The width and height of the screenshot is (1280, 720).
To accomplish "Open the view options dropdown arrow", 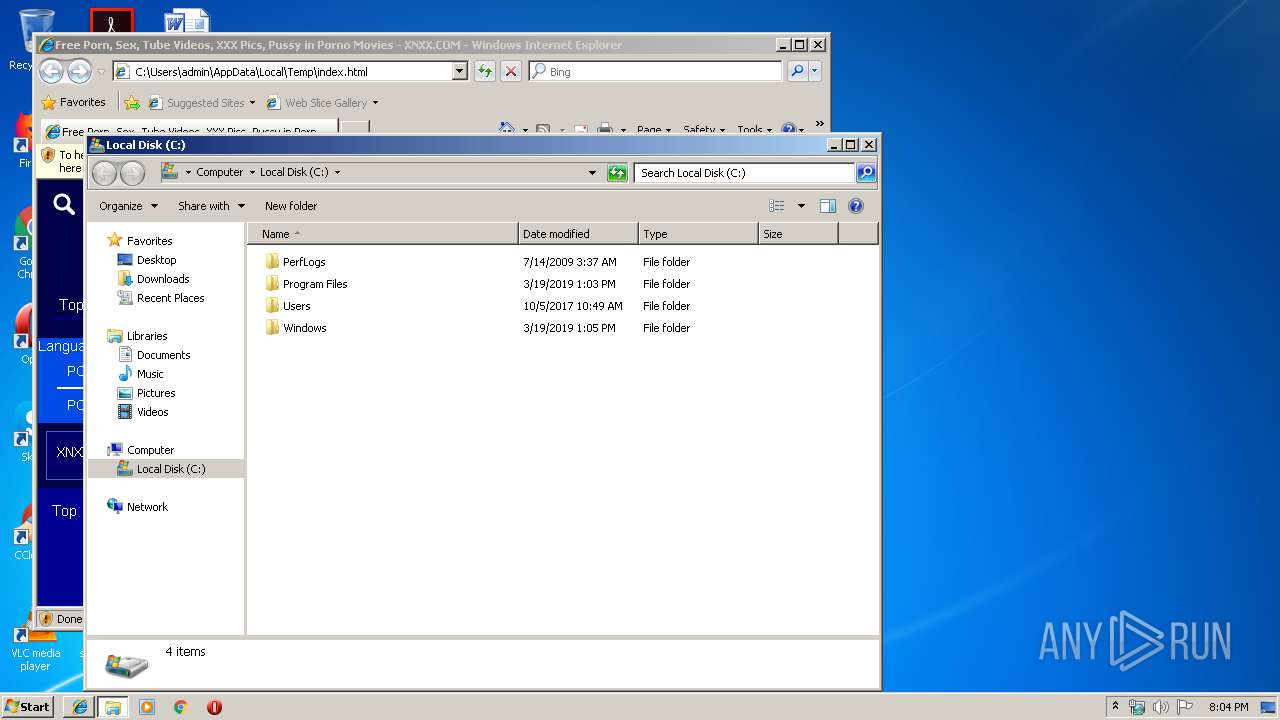I will point(801,206).
